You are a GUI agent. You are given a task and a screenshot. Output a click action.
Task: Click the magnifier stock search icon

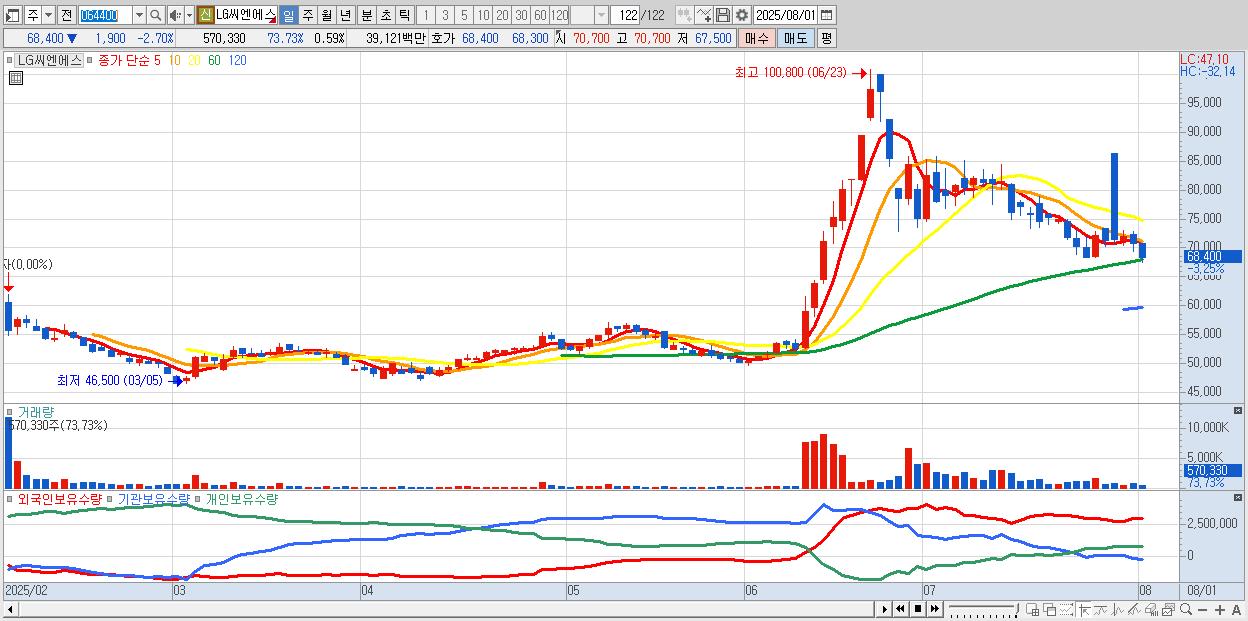156,15
